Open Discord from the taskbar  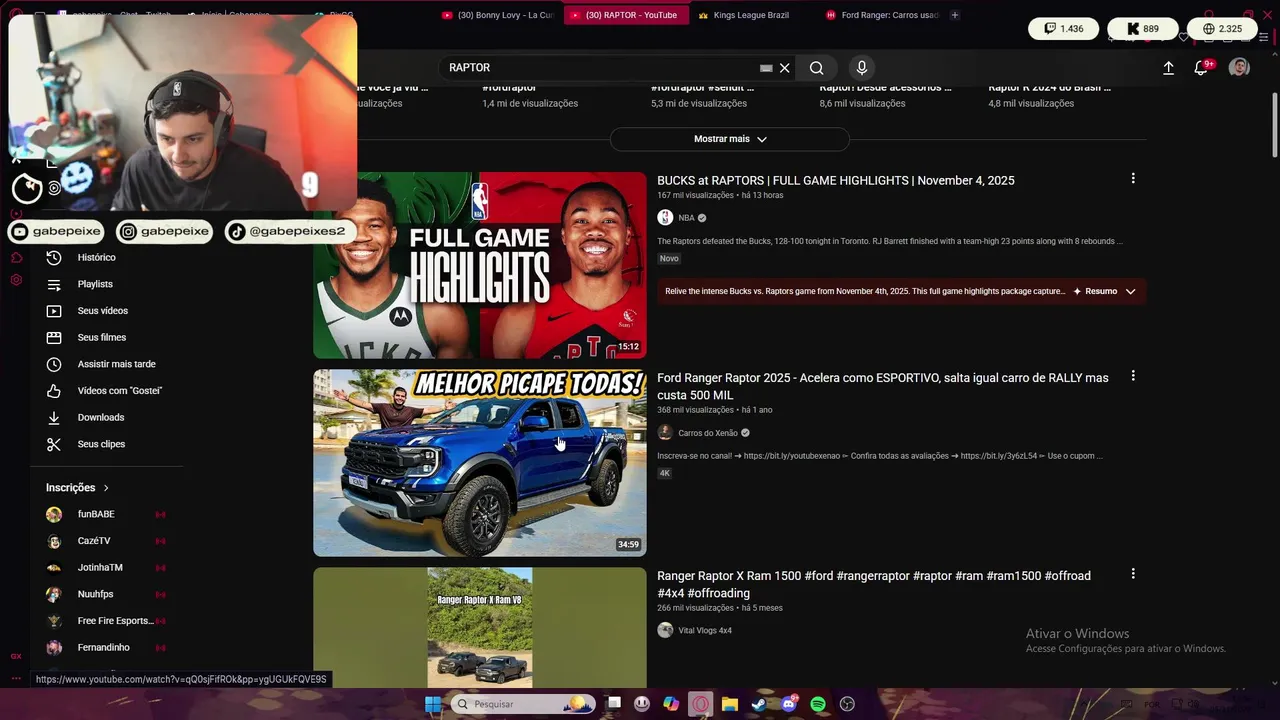coord(789,704)
